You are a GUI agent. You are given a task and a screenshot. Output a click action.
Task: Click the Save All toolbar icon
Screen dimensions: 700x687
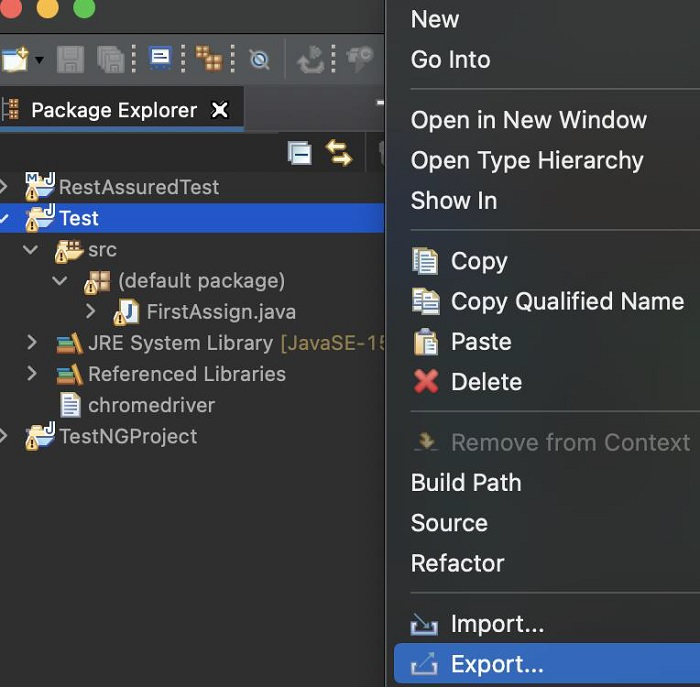tap(110, 59)
